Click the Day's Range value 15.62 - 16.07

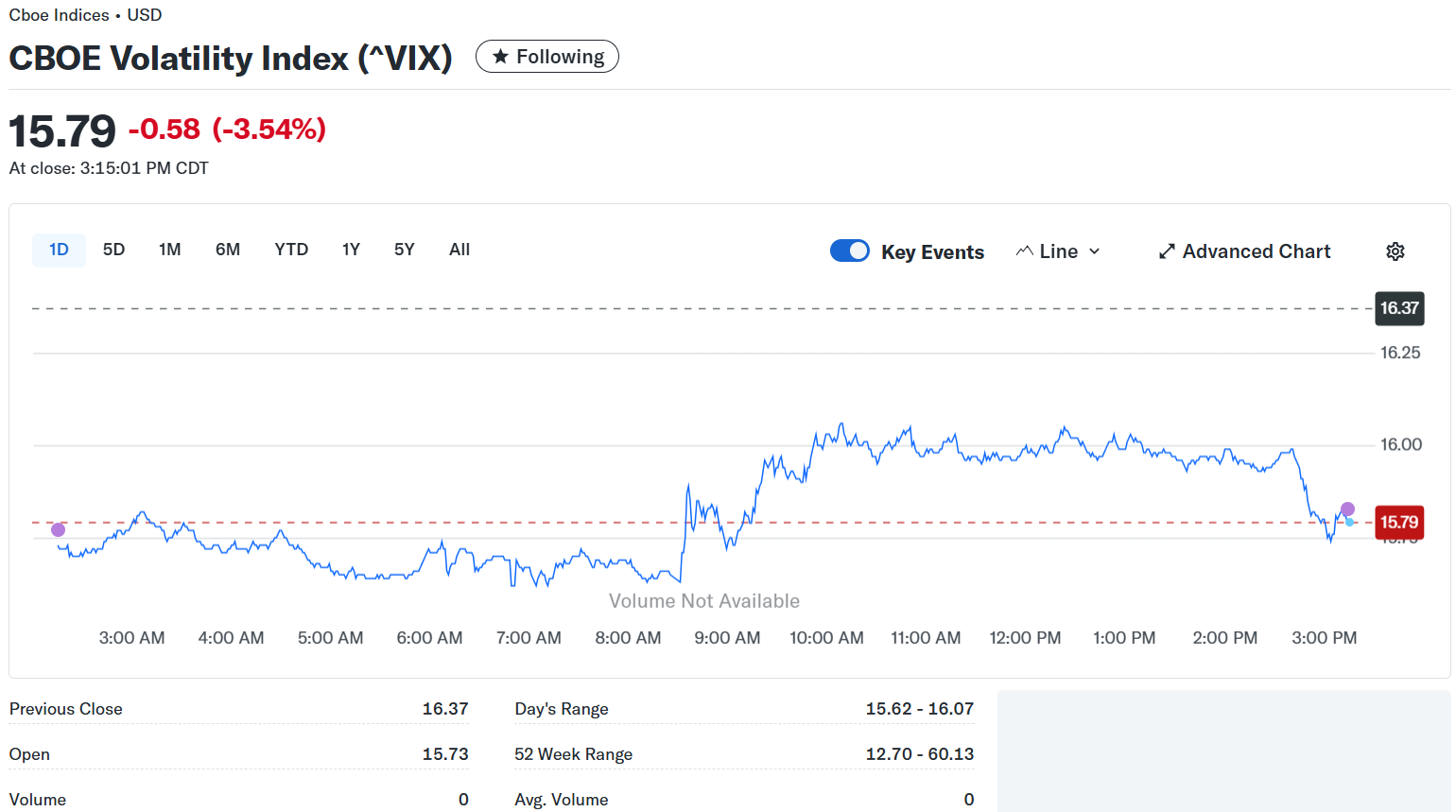pos(920,709)
